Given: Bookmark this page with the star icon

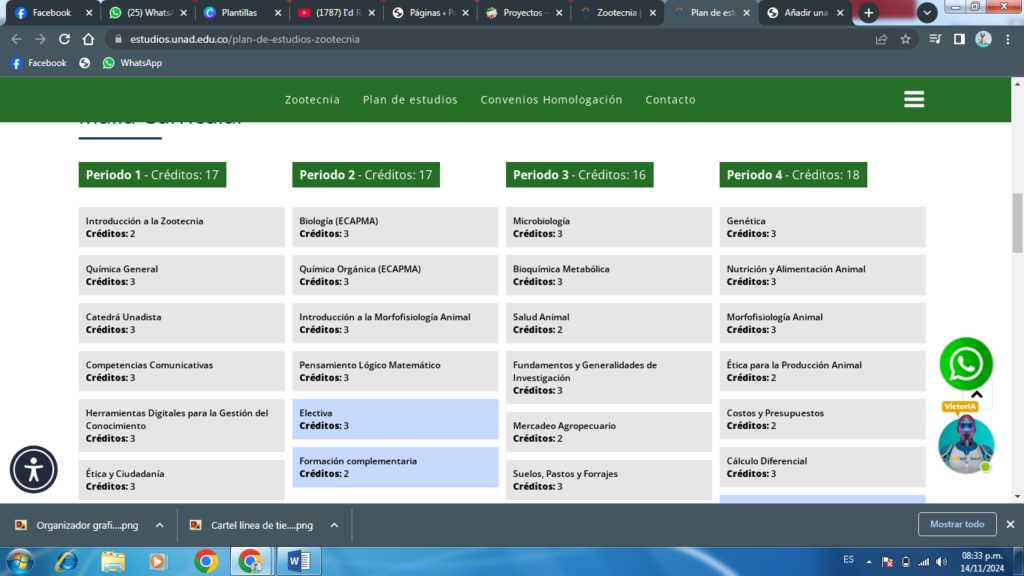Looking at the screenshot, I should pos(905,39).
